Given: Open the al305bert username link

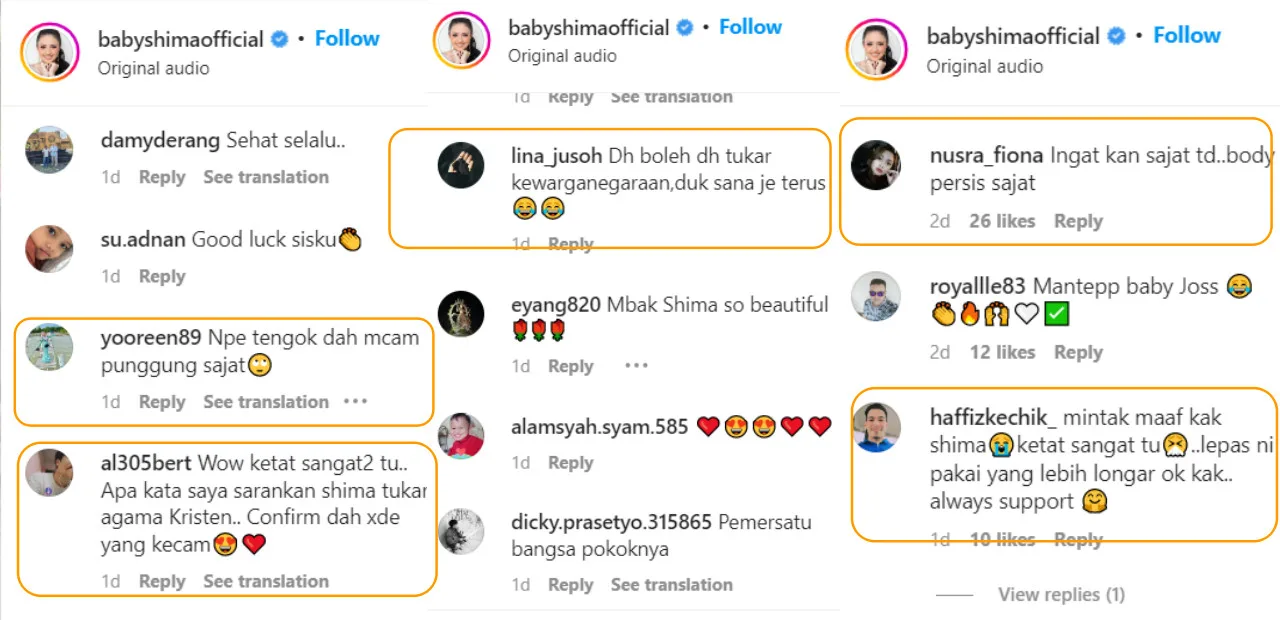Looking at the screenshot, I should 146,463.
